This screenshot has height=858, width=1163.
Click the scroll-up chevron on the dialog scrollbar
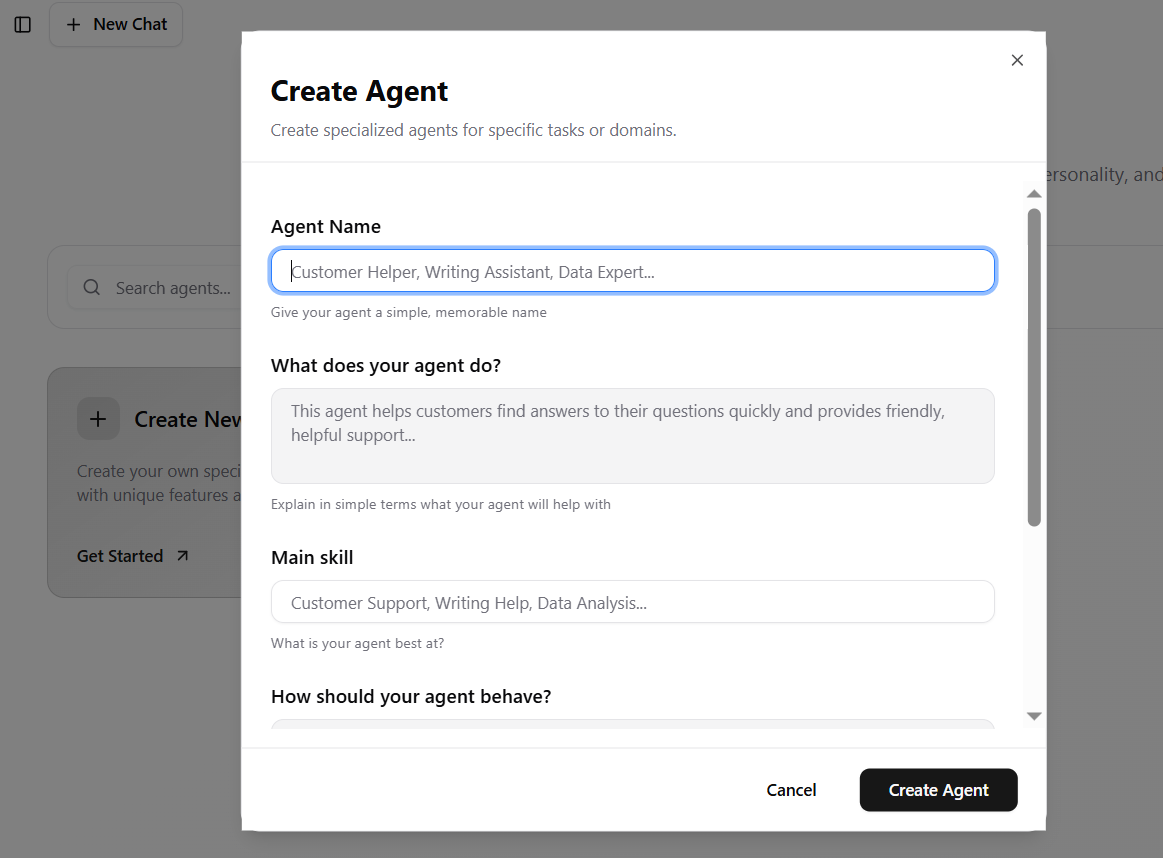pos(1034,193)
